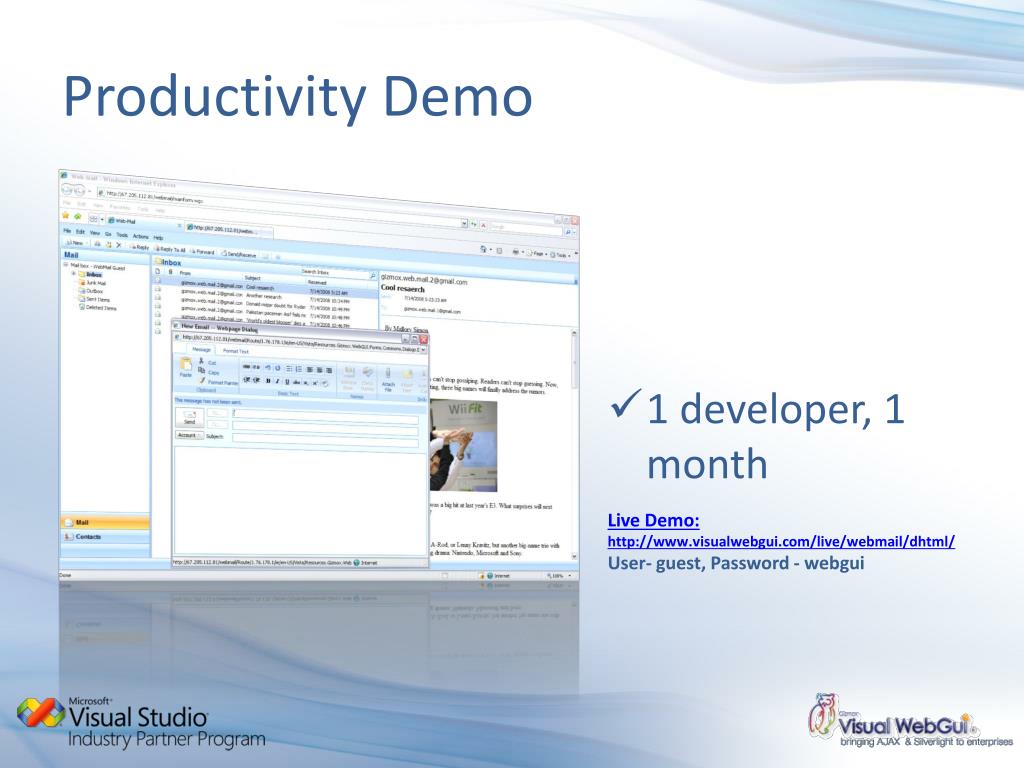
Task: Click the Send/Receive toolbar button
Action: pyautogui.click(x=239, y=254)
